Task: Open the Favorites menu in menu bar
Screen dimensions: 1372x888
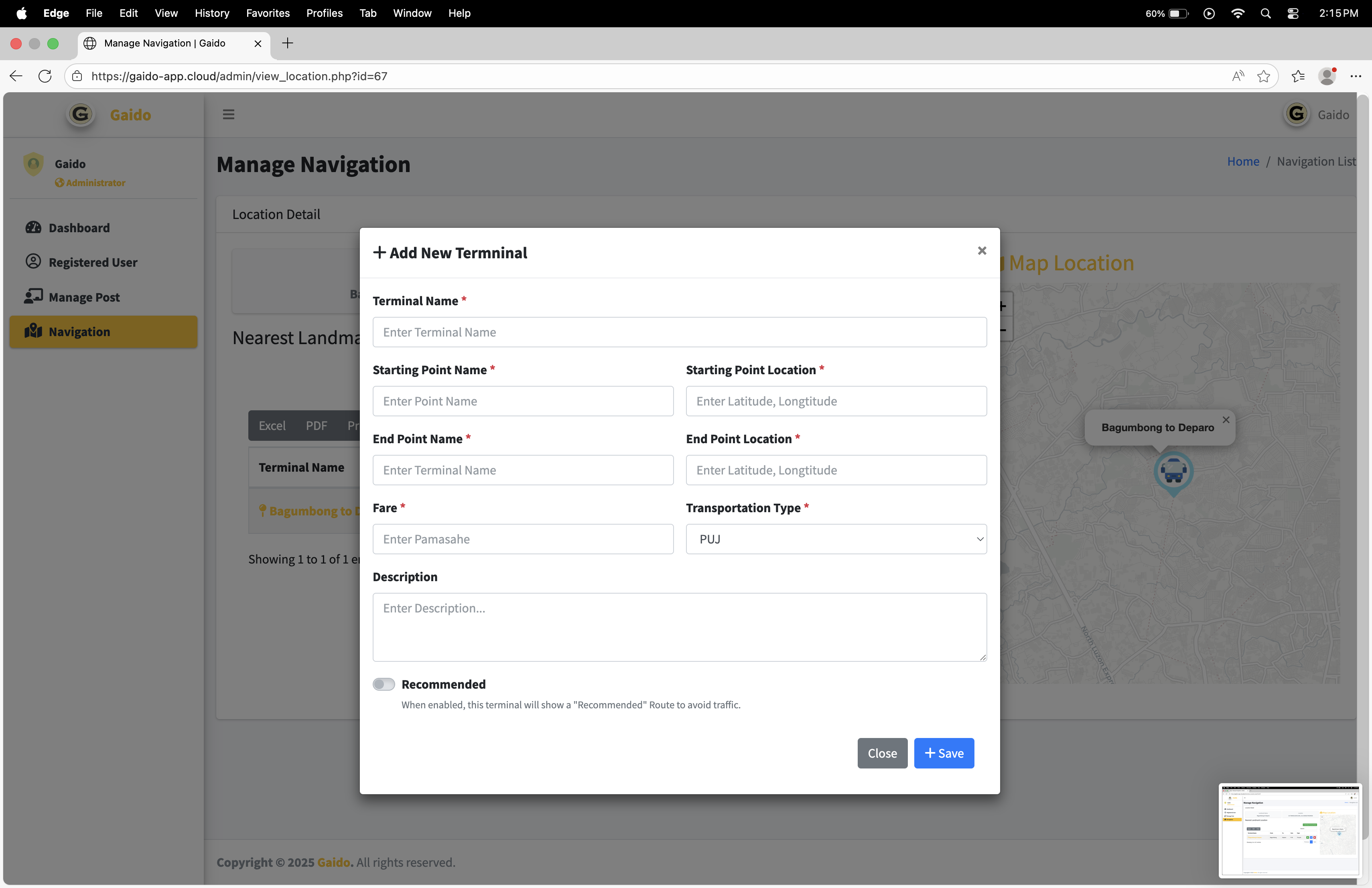Action: tap(268, 13)
